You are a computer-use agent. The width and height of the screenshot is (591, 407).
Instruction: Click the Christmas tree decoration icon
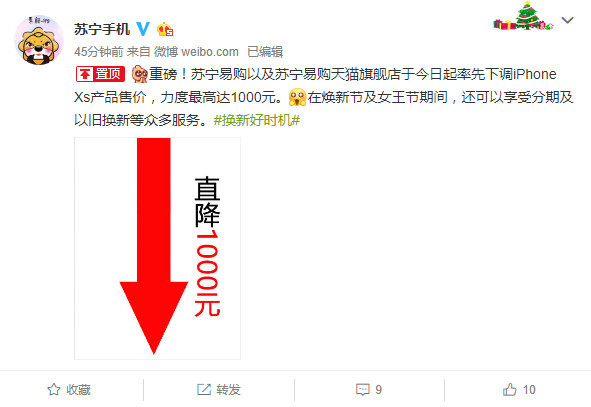524,15
